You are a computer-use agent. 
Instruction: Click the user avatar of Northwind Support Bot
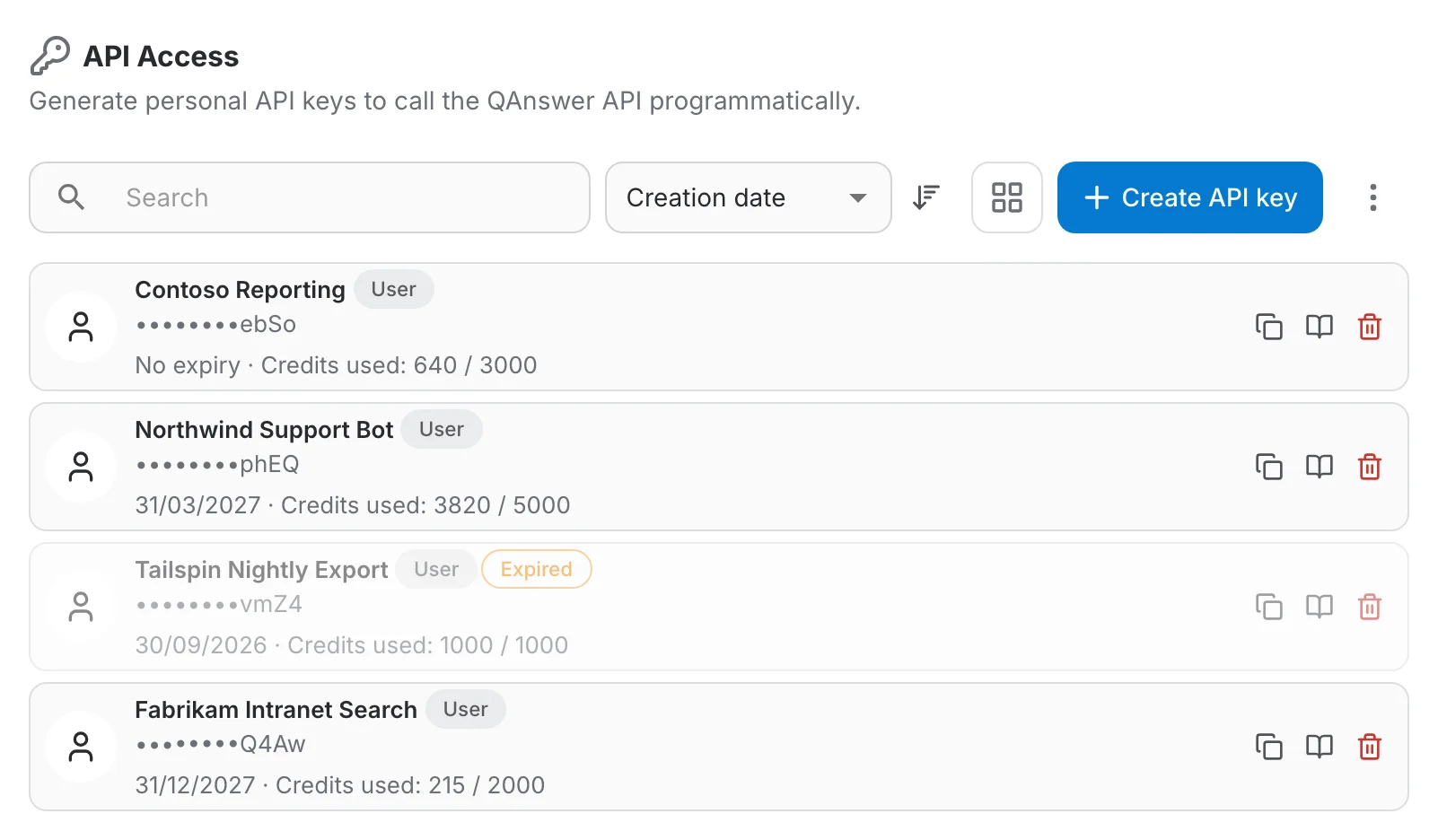(81, 467)
